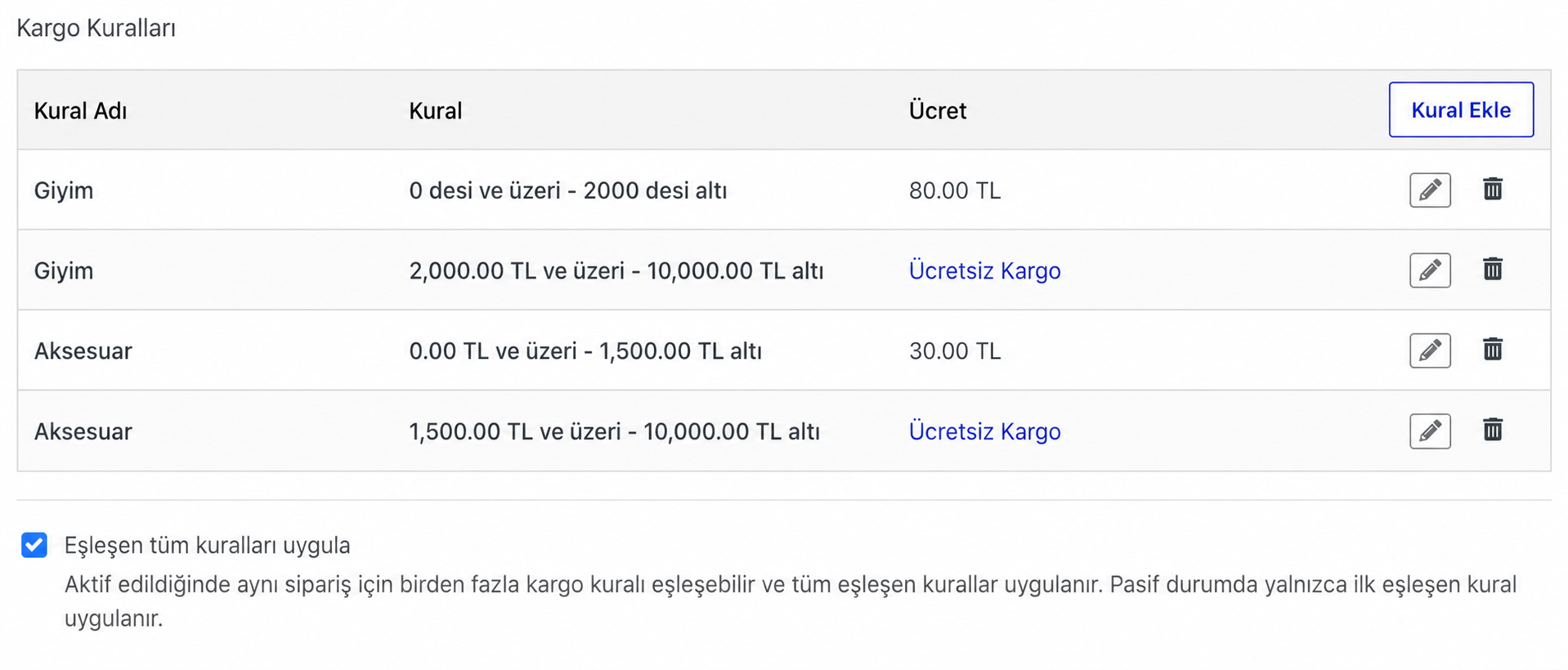The width and height of the screenshot is (1568, 670).
Task: Click the Kural Ekle button
Action: coord(1461,109)
